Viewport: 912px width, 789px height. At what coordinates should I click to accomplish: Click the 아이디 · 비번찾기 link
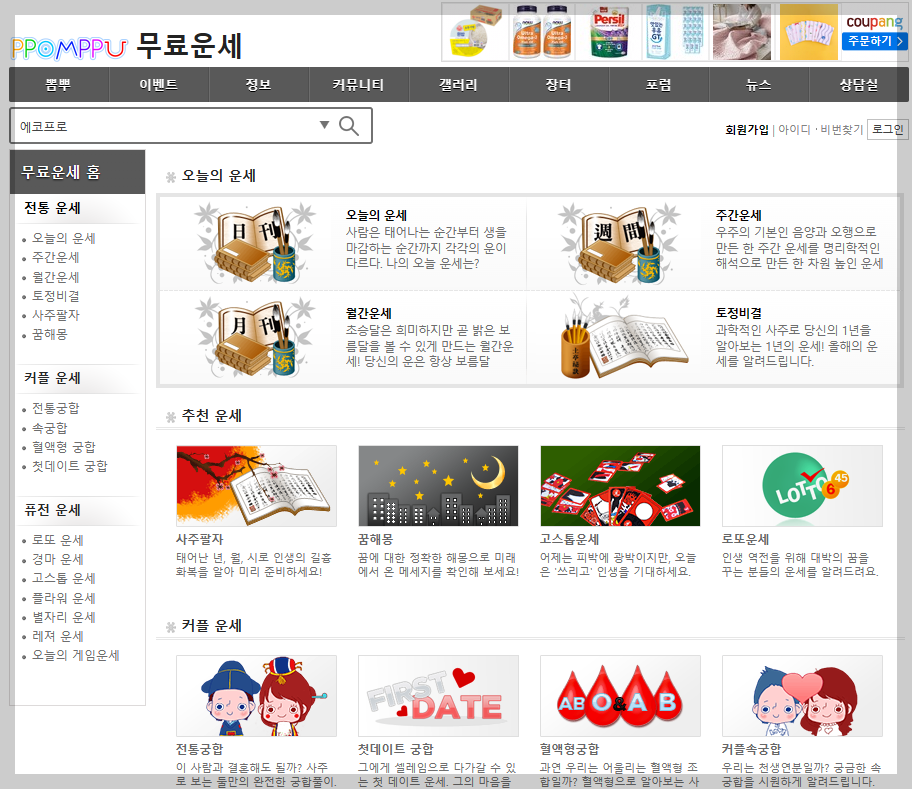click(x=820, y=130)
